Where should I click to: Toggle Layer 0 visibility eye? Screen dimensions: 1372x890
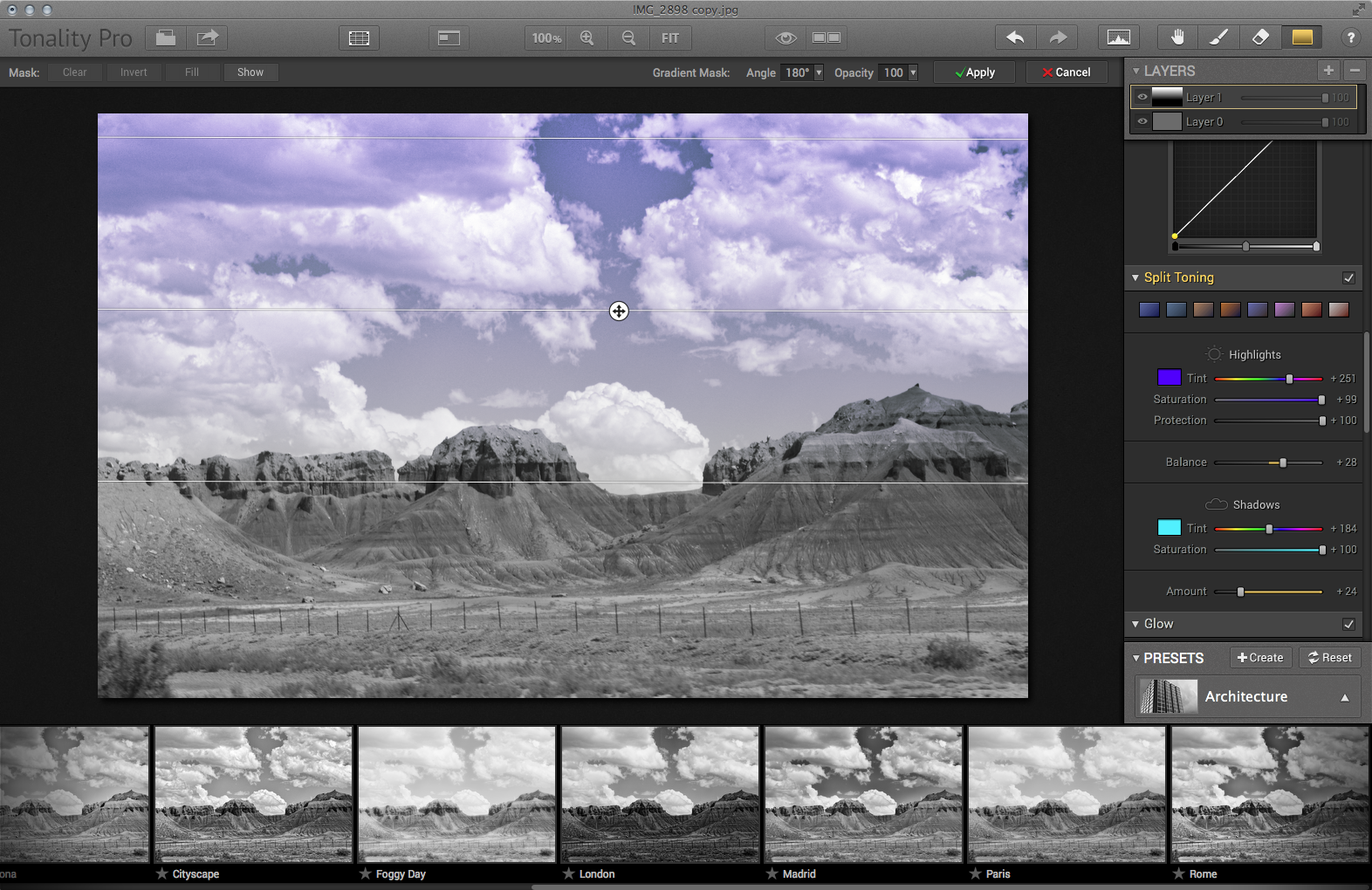[1142, 121]
